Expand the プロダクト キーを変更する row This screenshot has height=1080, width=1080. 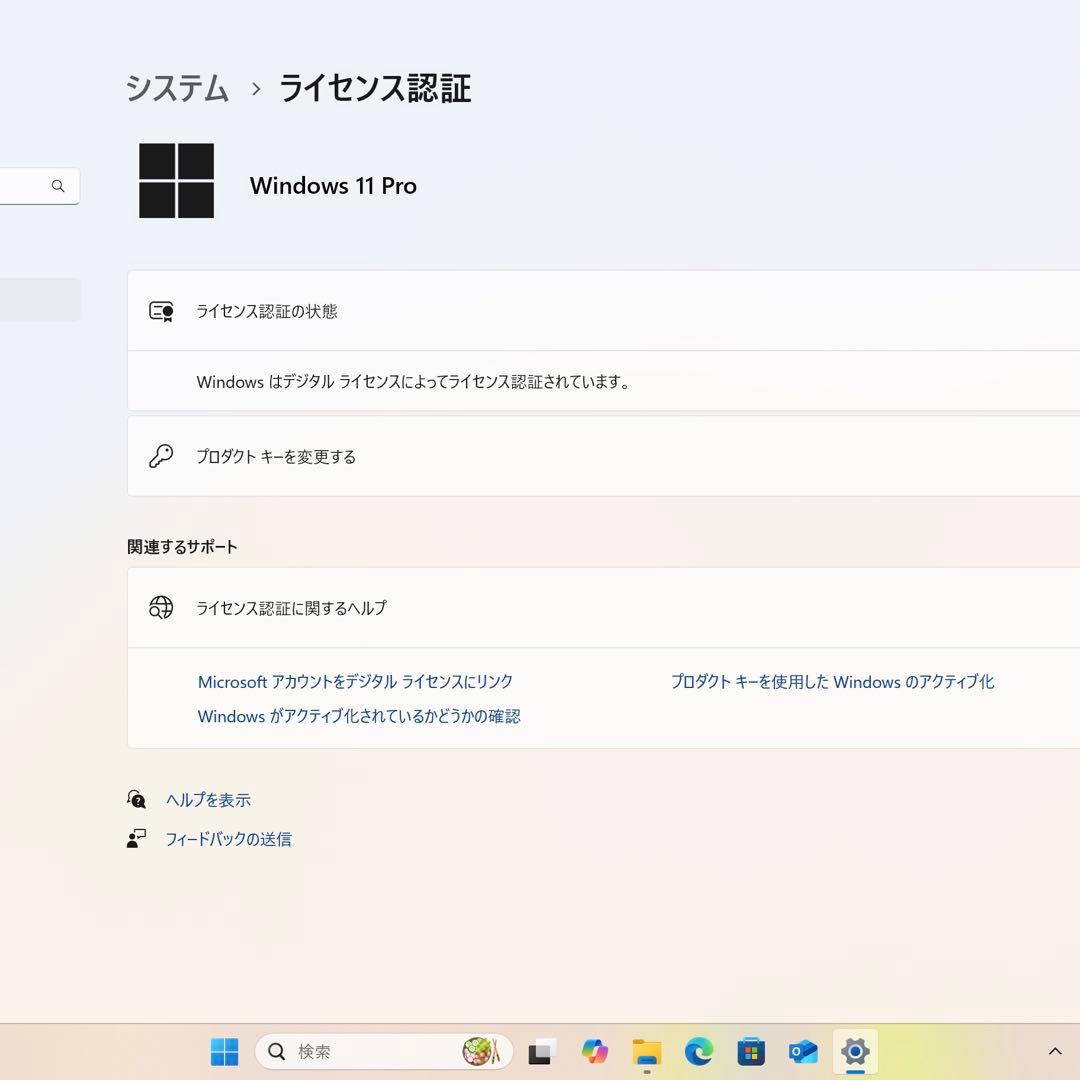pyautogui.click(x=600, y=456)
